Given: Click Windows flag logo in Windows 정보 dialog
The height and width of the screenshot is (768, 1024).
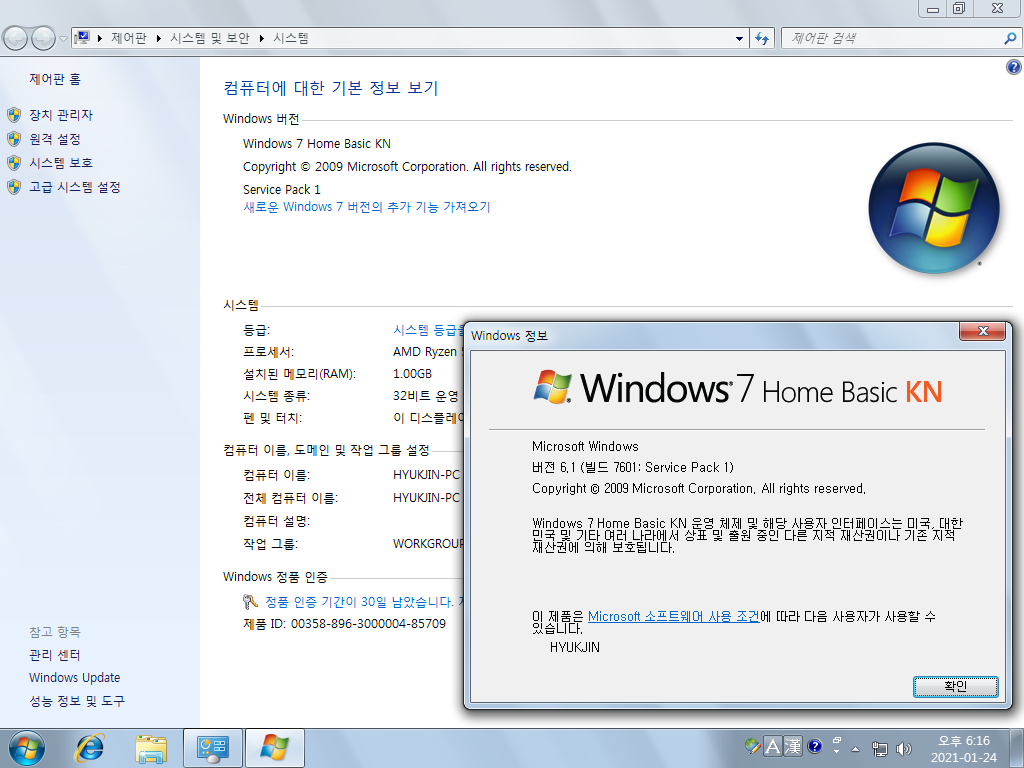Looking at the screenshot, I should tap(552, 386).
